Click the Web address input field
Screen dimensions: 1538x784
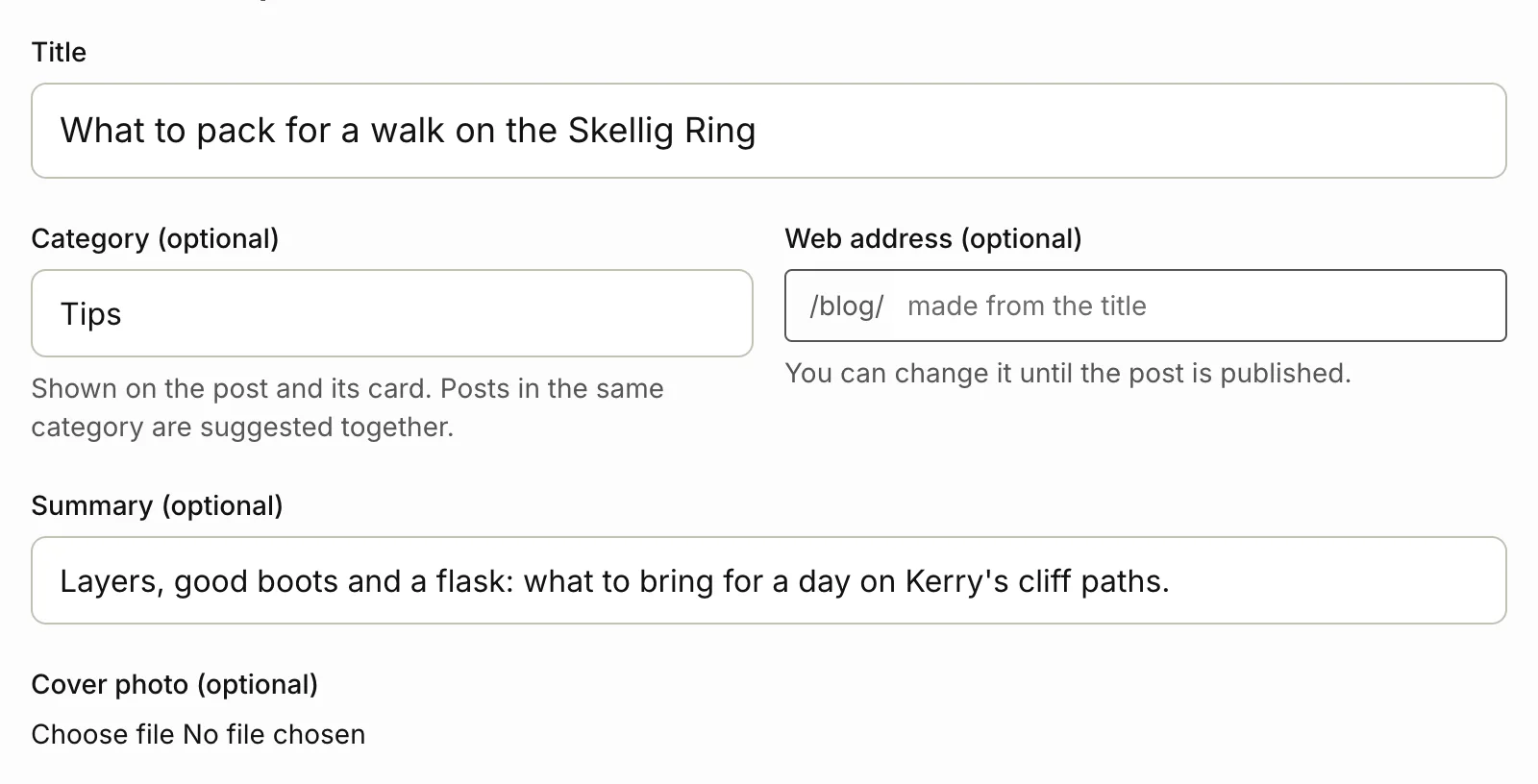(x=1200, y=306)
